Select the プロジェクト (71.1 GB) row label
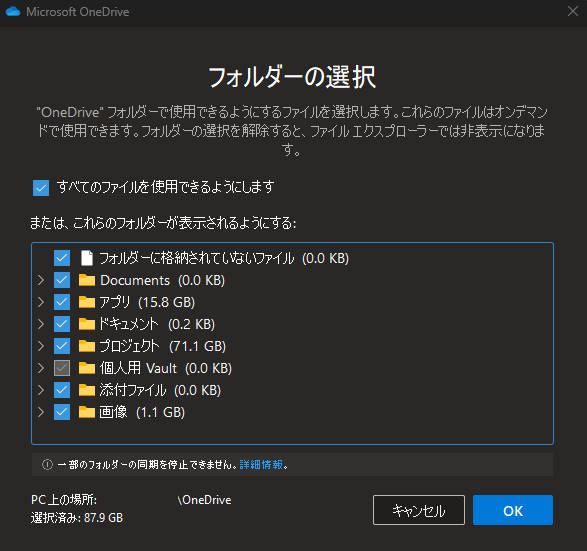 click(162, 347)
